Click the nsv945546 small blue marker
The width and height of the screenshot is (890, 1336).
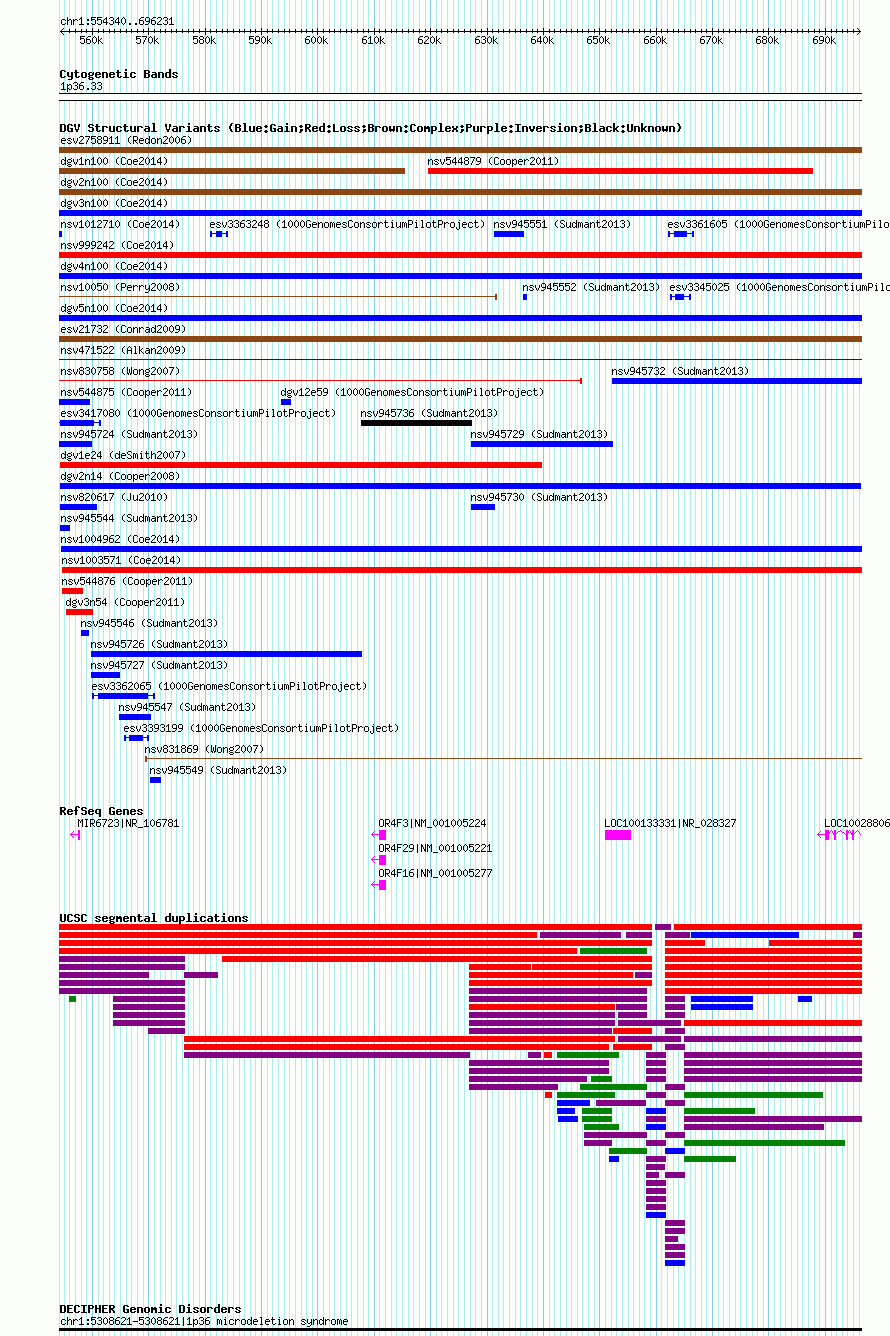tap(85, 633)
